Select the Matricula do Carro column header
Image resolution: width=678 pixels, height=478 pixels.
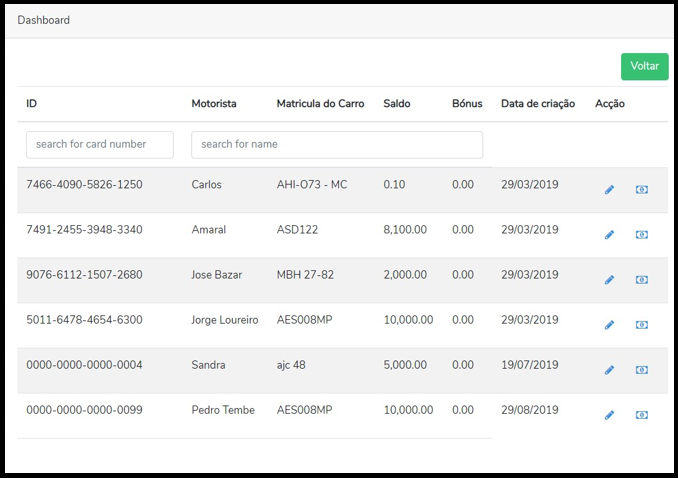pos(320,104)
